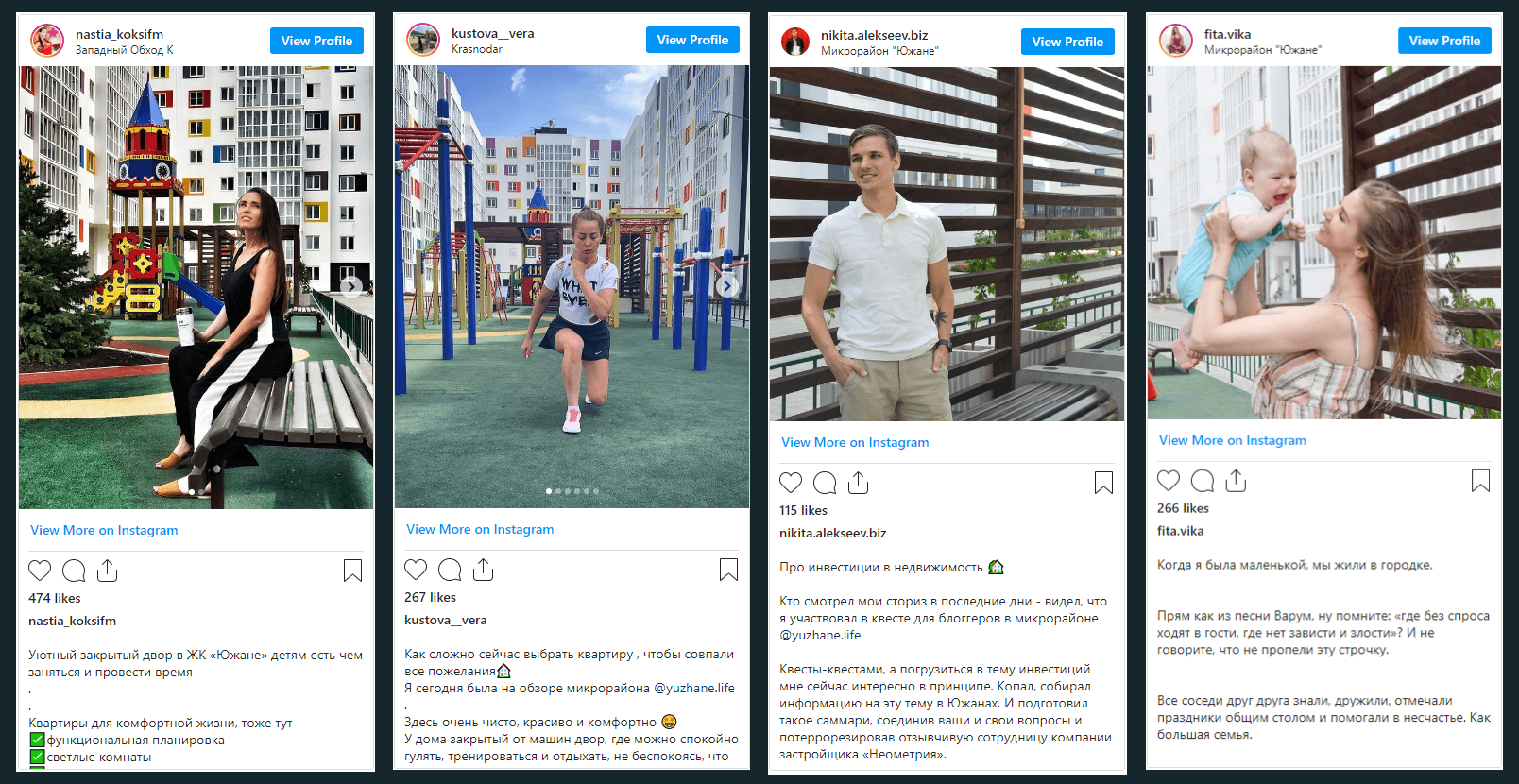Viewport: 1519px width, 784px height.
Task: Select the carousel dots on kustova__vera photo
Action: click(572, 491)
